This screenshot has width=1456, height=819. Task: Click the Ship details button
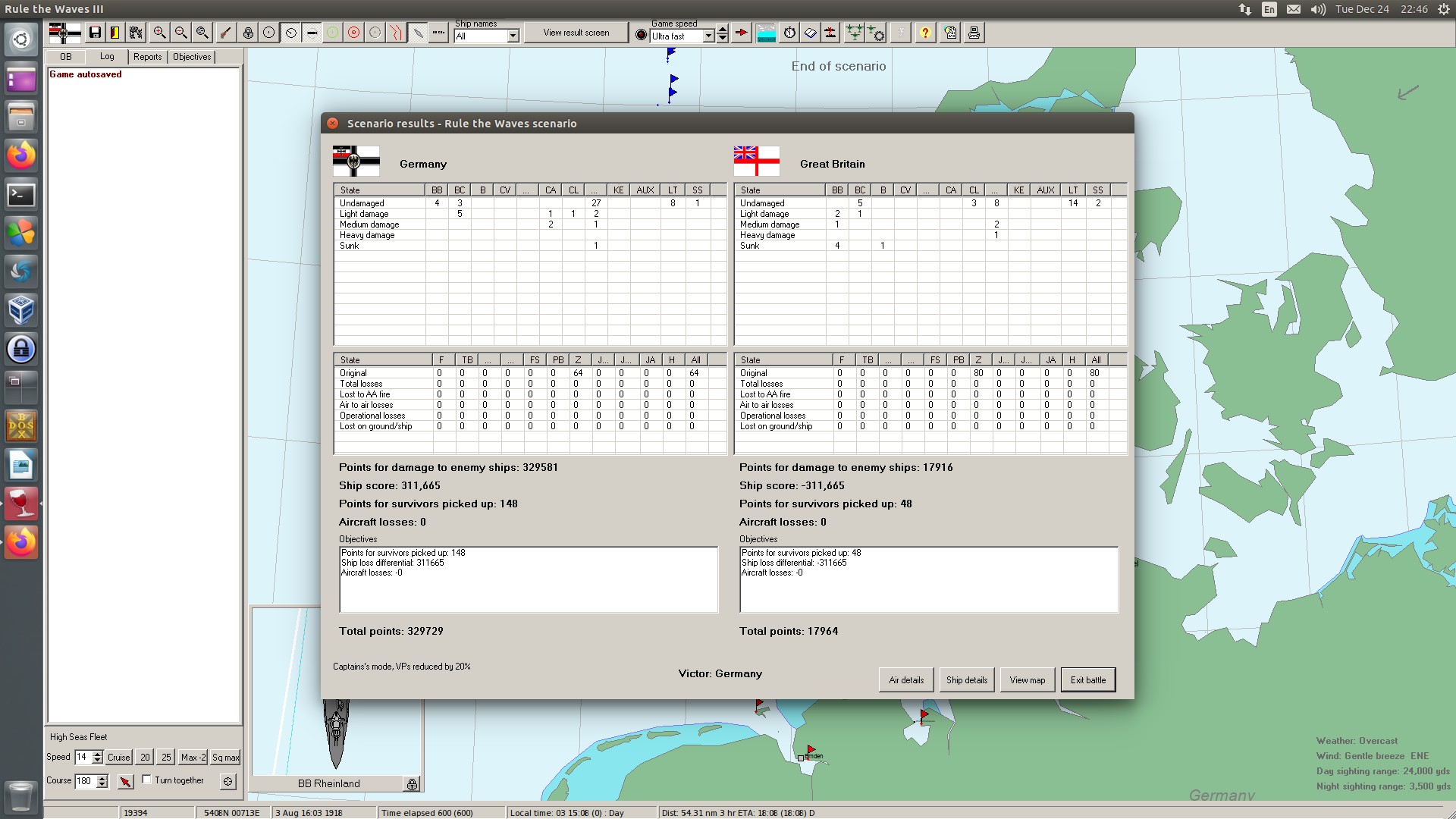click(966, 680)
